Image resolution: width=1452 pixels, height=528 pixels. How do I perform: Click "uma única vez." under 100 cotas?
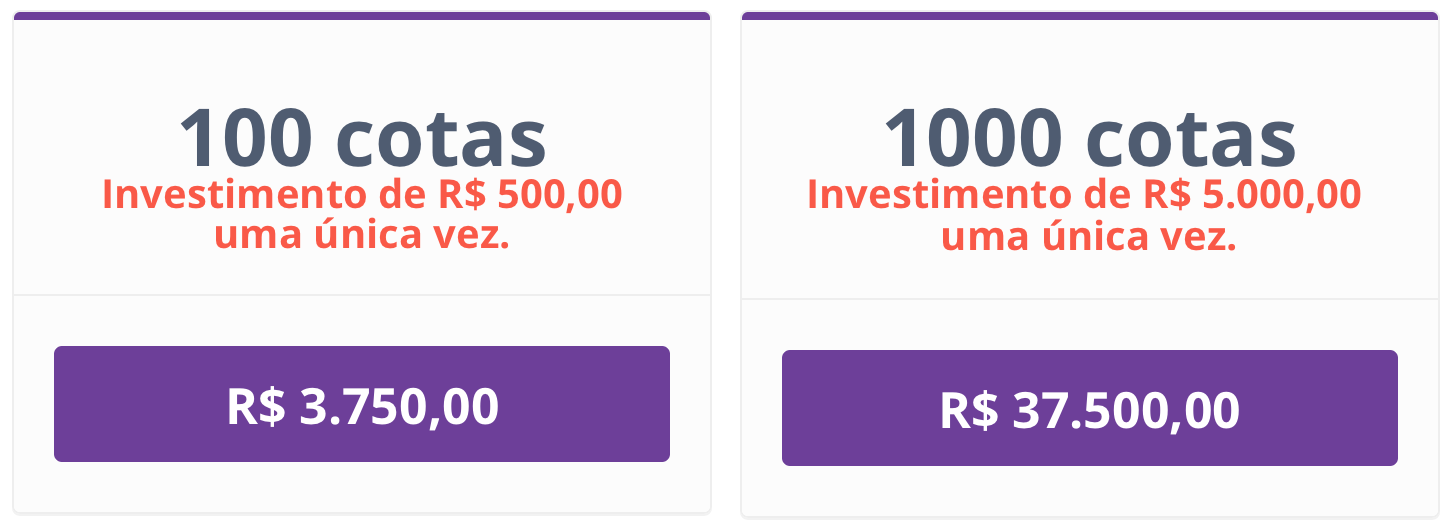click(x=362, y=237)
